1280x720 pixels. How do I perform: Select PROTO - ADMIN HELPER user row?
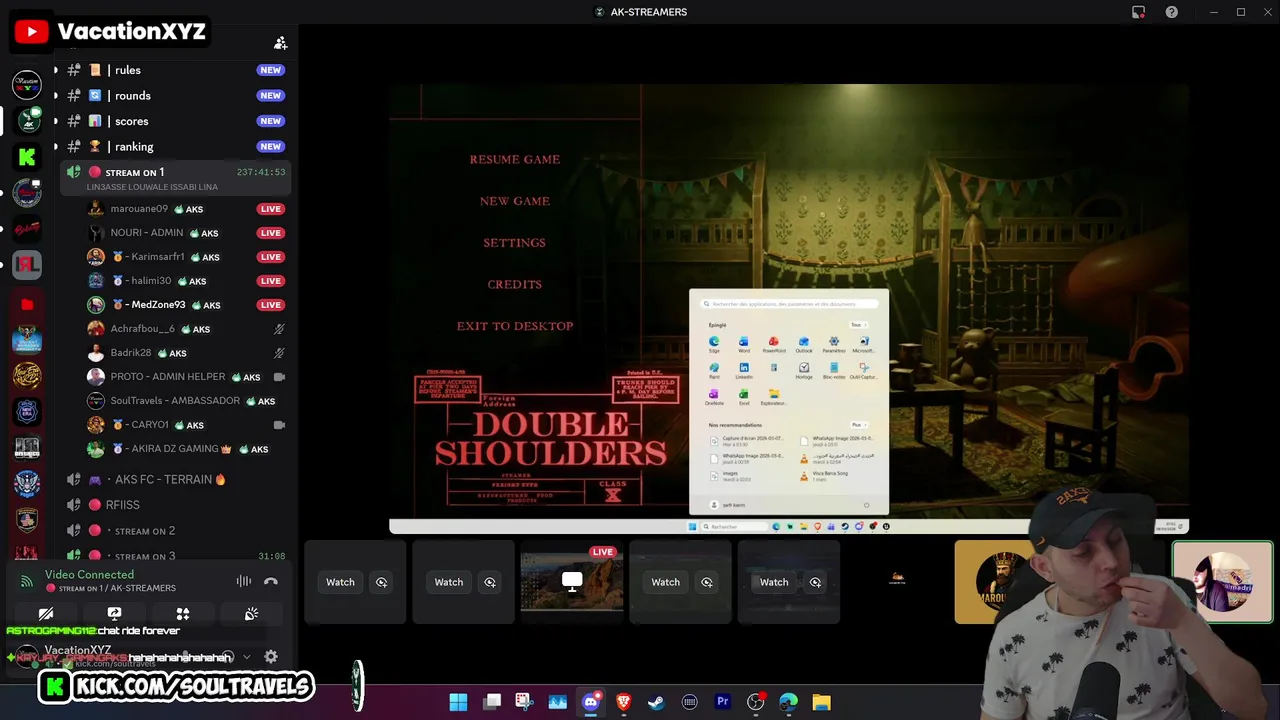187,377
